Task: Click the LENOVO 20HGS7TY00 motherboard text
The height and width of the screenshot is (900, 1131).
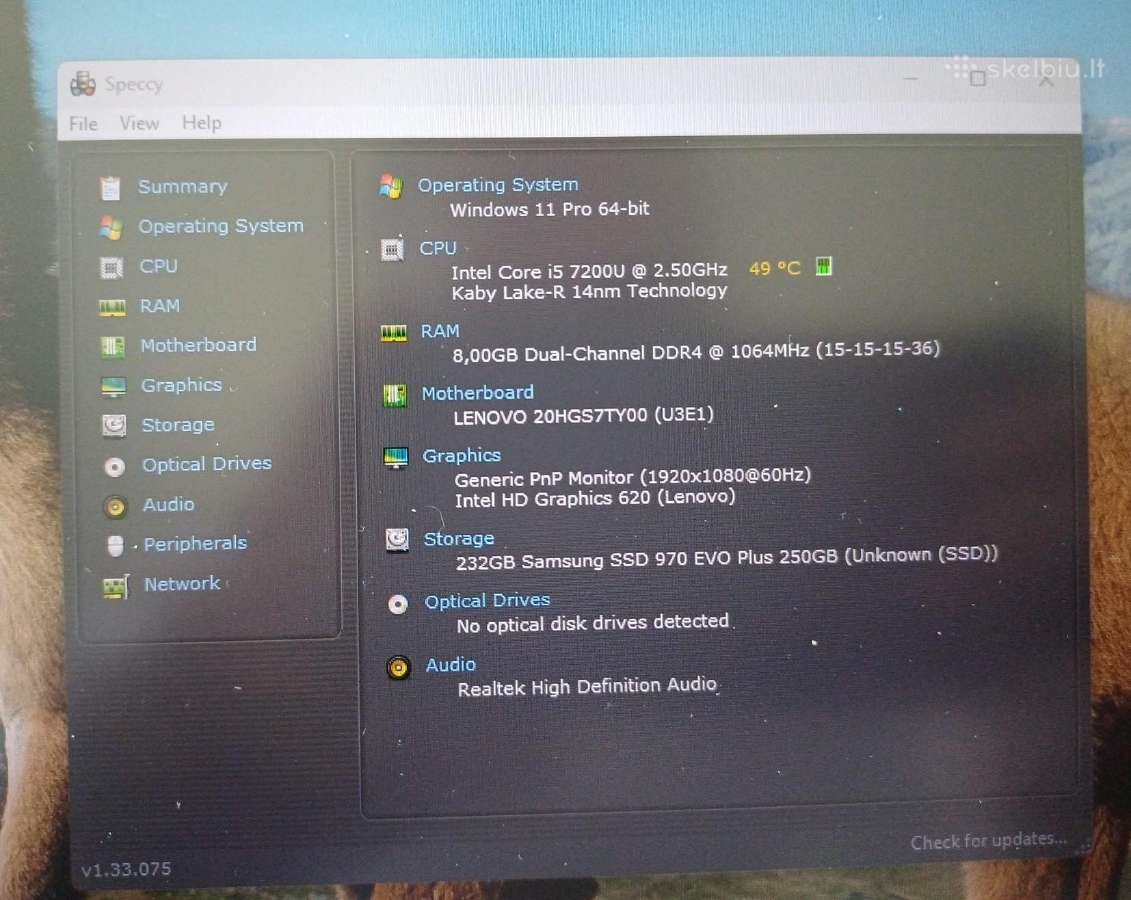Action: (x=584, y=416)
